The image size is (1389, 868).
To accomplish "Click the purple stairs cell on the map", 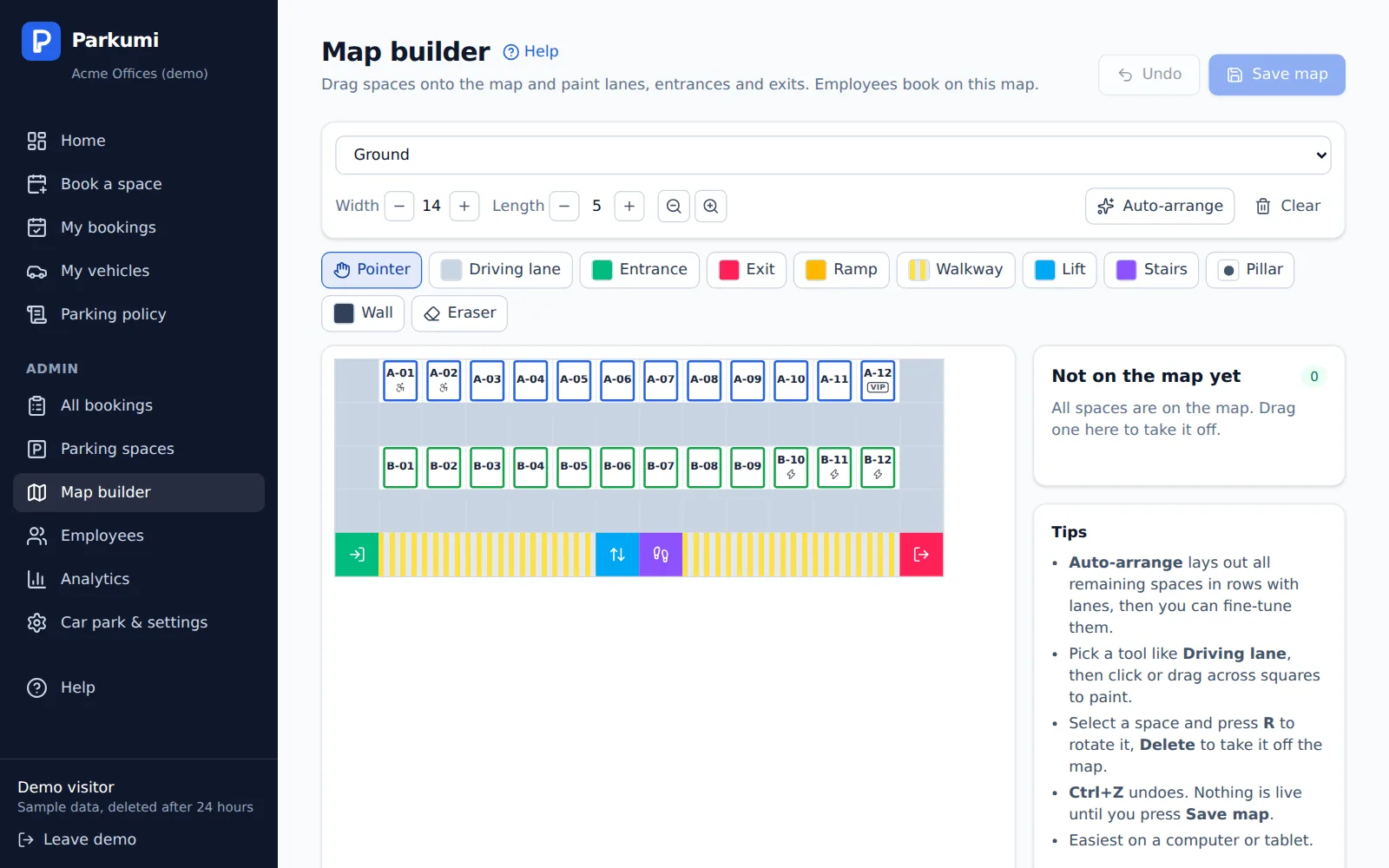I will [661, 555].
